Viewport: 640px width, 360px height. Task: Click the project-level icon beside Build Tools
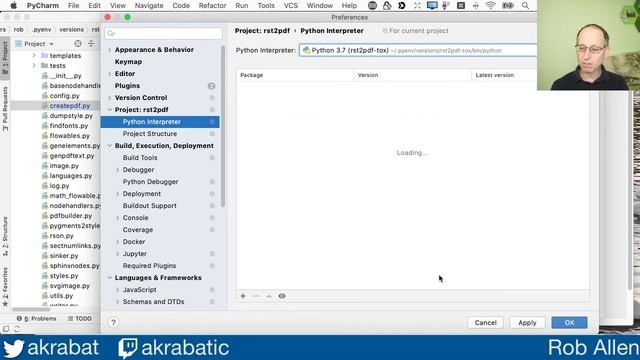tap(212, 158)
